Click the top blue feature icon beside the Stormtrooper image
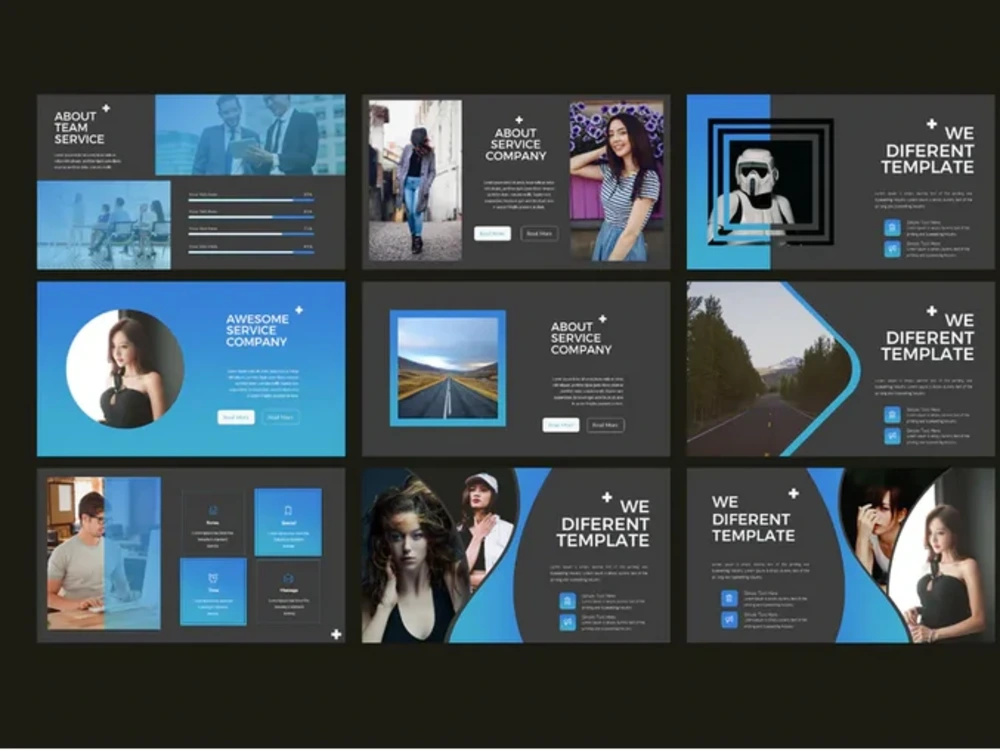This screenshot has width=1000, height=750. pyautogui.click(x=890, y=228)
